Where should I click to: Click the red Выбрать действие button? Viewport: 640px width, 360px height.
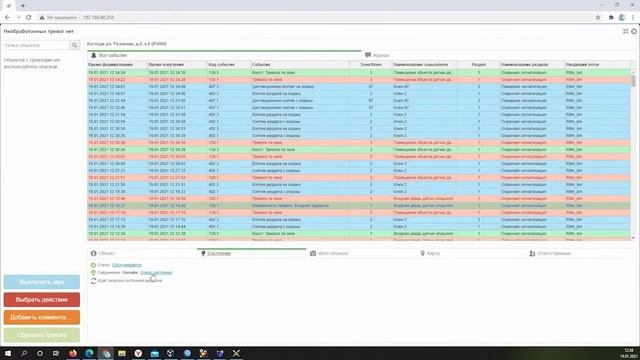(42, 300)
